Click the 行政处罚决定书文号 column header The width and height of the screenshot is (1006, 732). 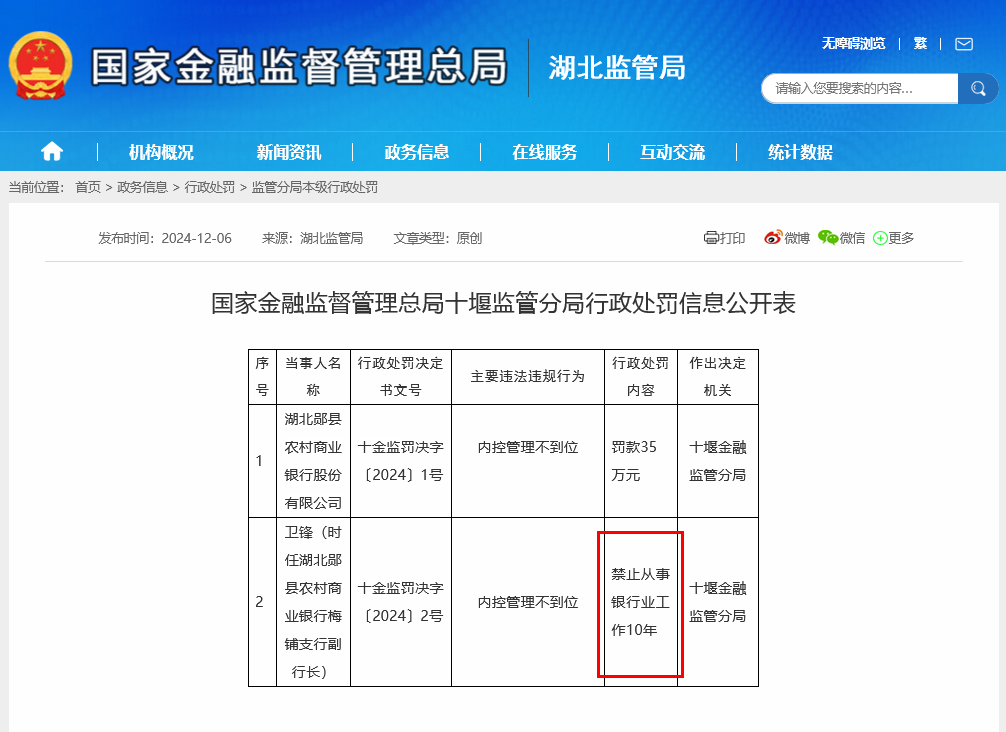[400, 377]
